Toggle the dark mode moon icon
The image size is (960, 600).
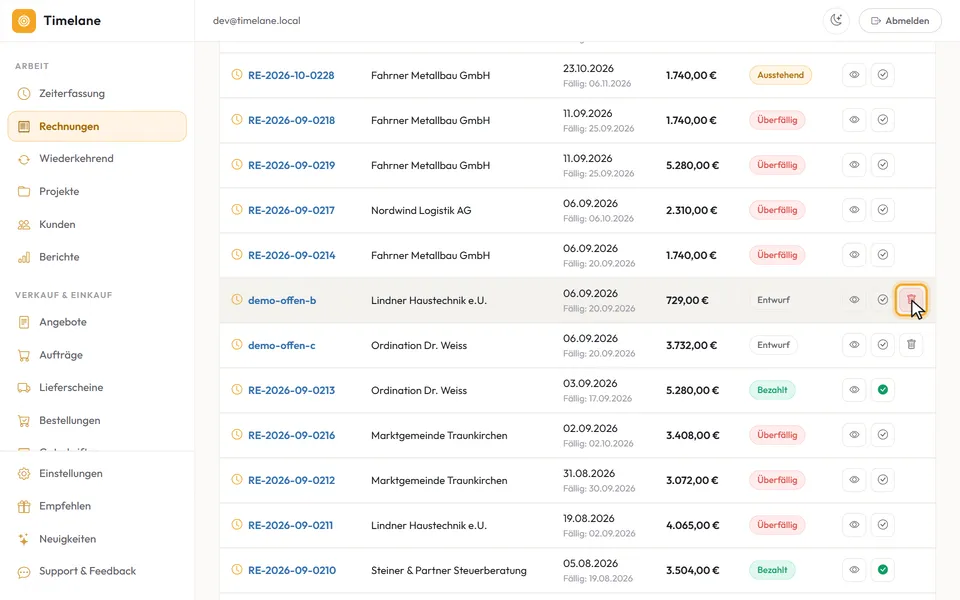point(836,21)
